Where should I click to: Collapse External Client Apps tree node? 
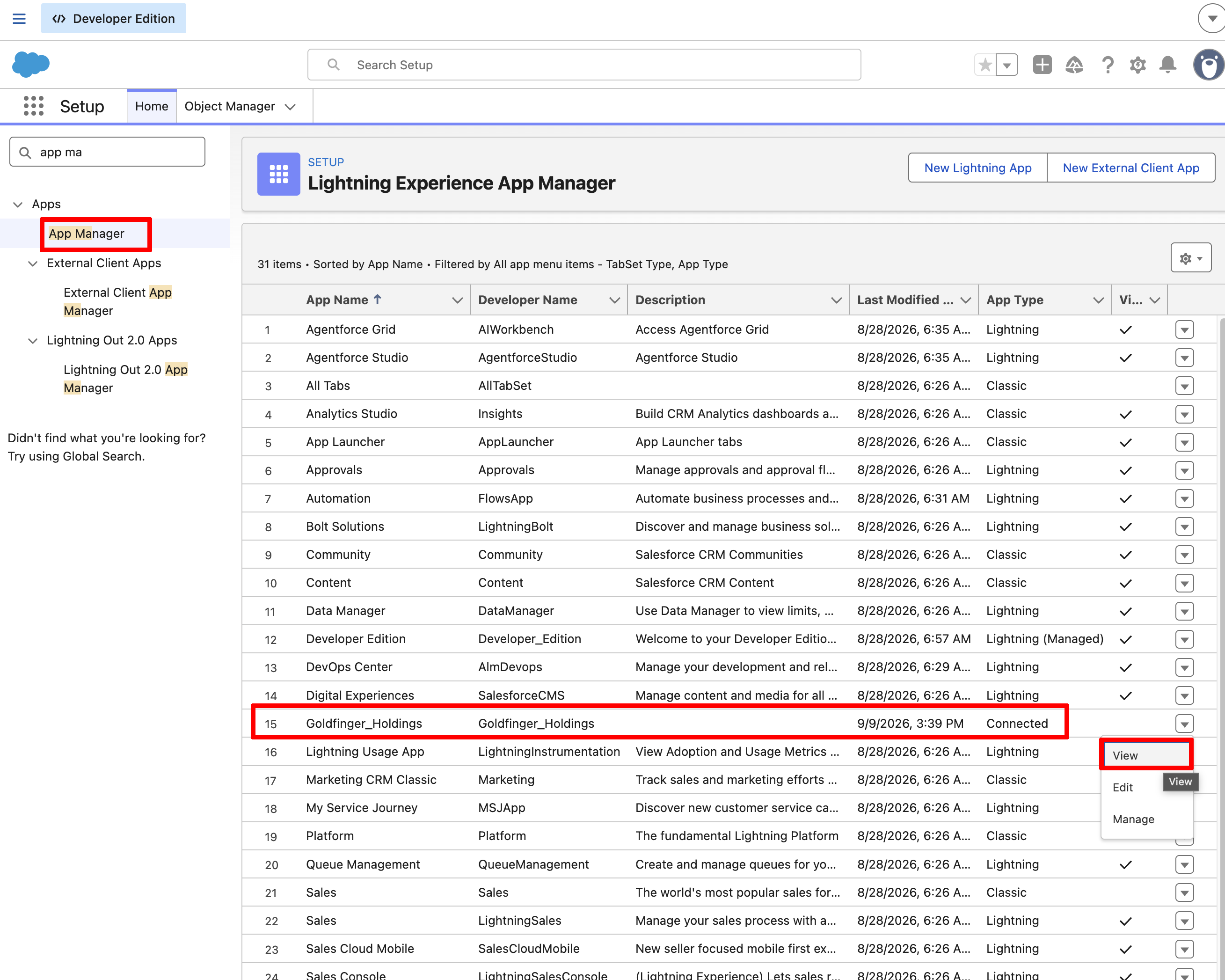click(33, 263)
